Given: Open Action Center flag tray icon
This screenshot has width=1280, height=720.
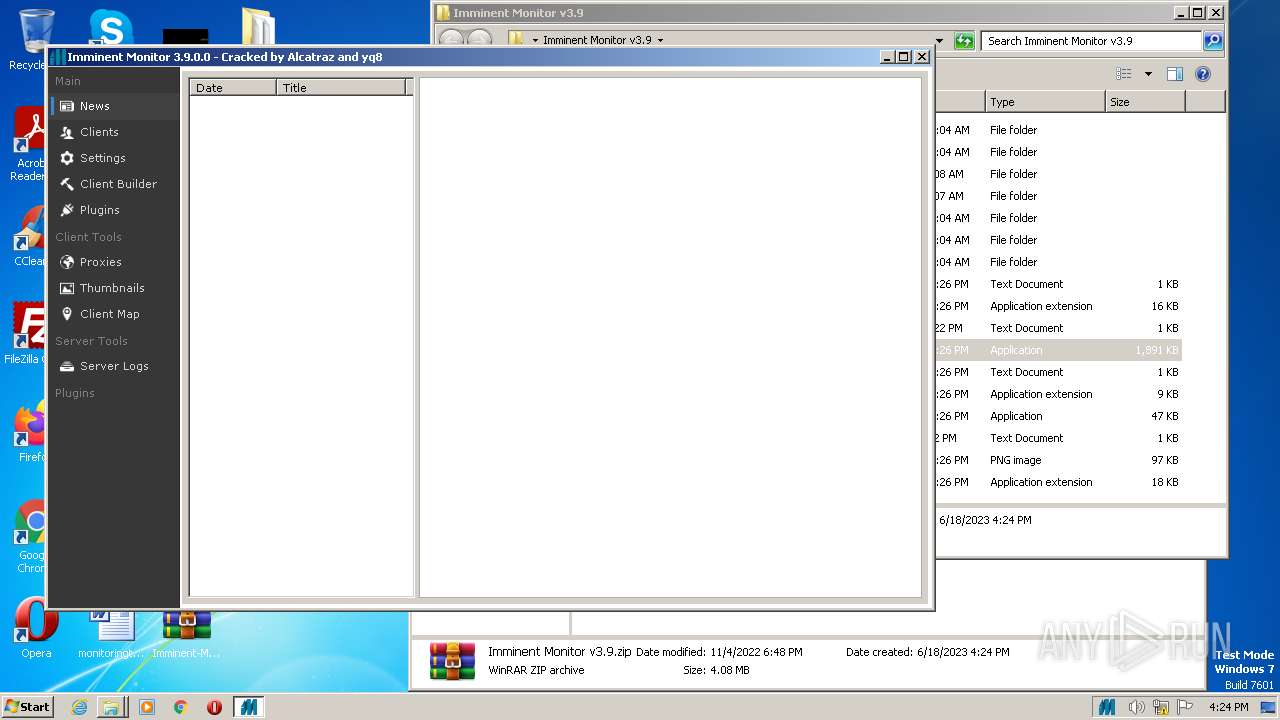Looking at the screenshot, I should click(x=1186, y=707).
